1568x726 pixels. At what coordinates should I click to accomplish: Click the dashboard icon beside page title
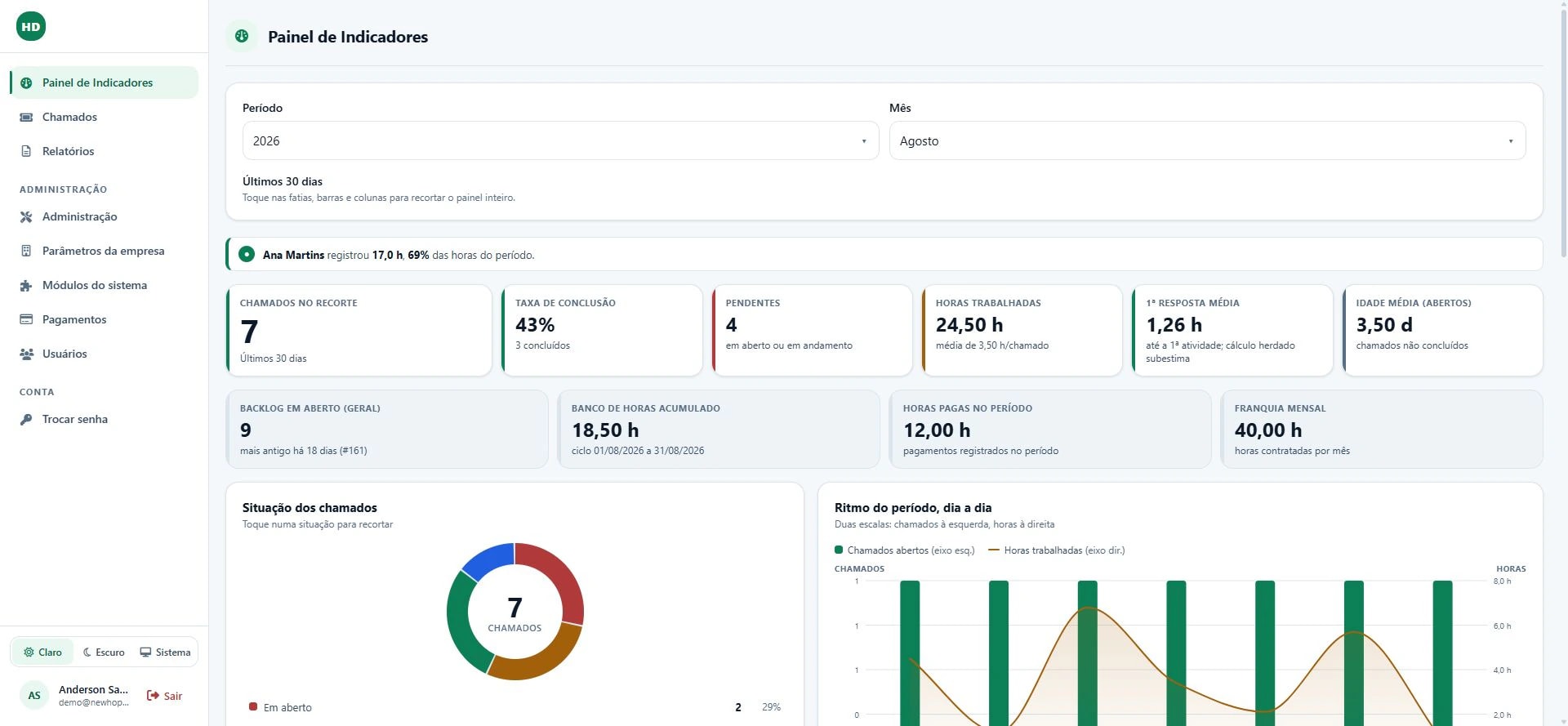coord(242,36)
